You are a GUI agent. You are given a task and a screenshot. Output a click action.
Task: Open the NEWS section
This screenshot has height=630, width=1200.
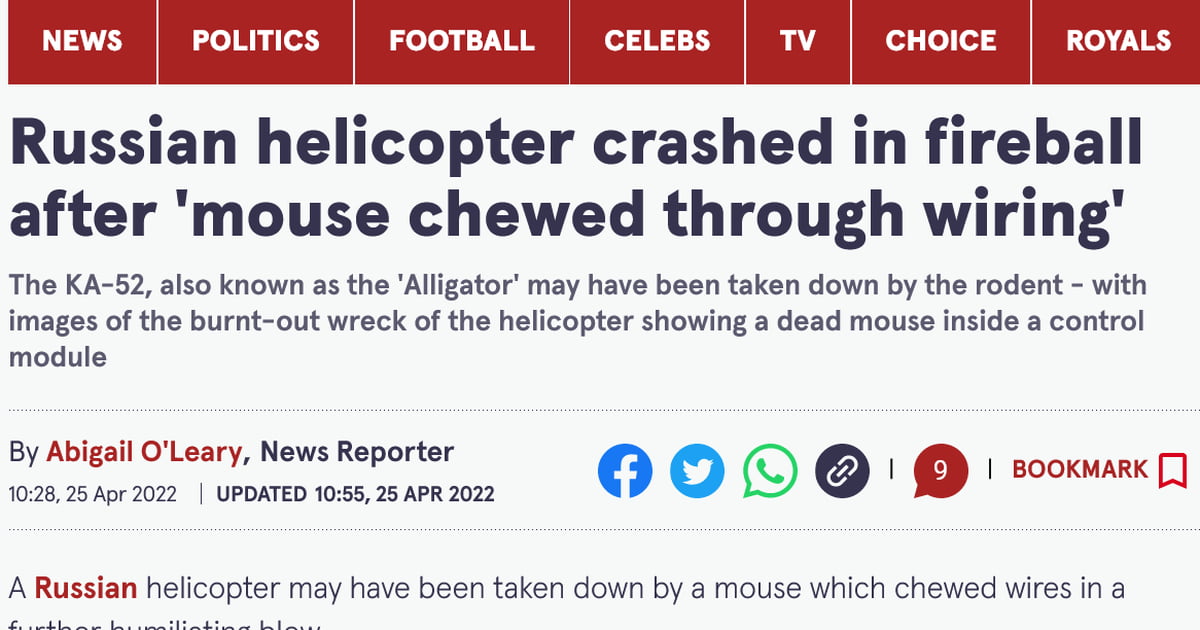[x=81, y=41]
